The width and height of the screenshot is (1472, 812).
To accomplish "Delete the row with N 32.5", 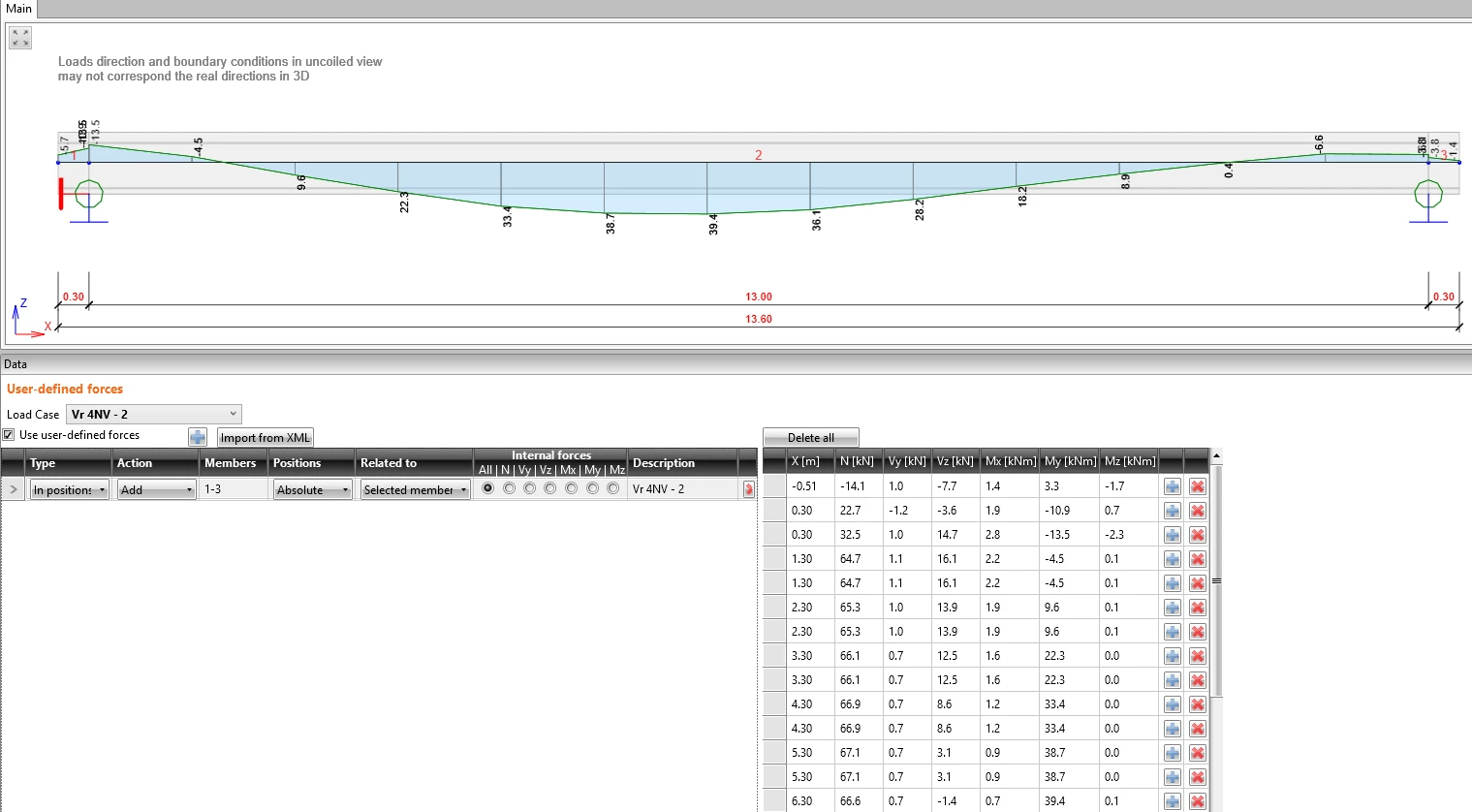I will (x=1198, y=535).
